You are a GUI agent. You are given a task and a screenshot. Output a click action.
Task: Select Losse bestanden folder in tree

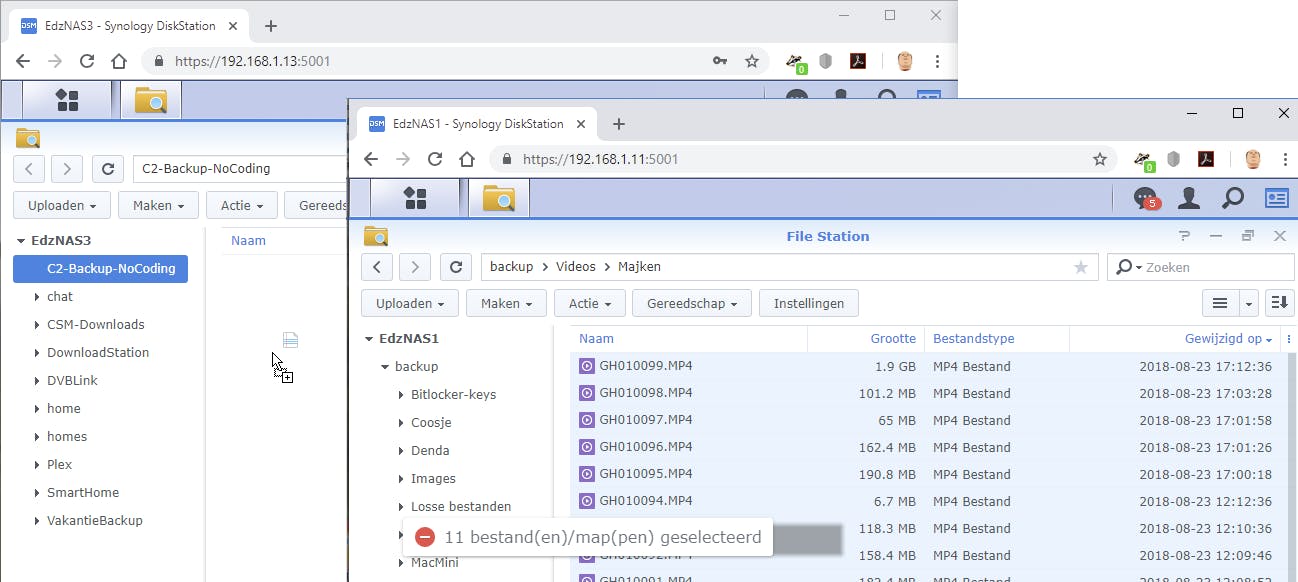pyautogui.click(x=461, y=507)
